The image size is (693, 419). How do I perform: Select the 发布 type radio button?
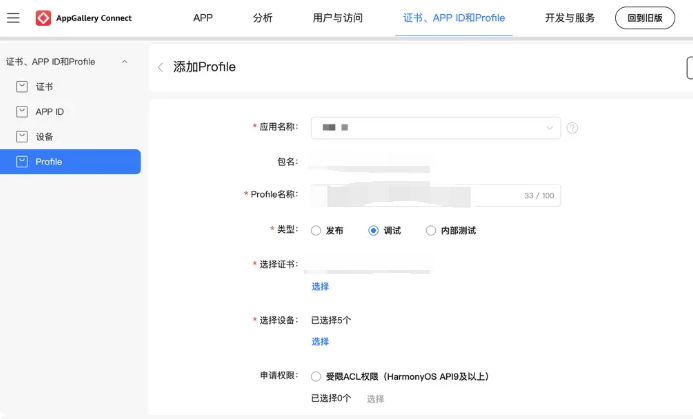point(316,231)
